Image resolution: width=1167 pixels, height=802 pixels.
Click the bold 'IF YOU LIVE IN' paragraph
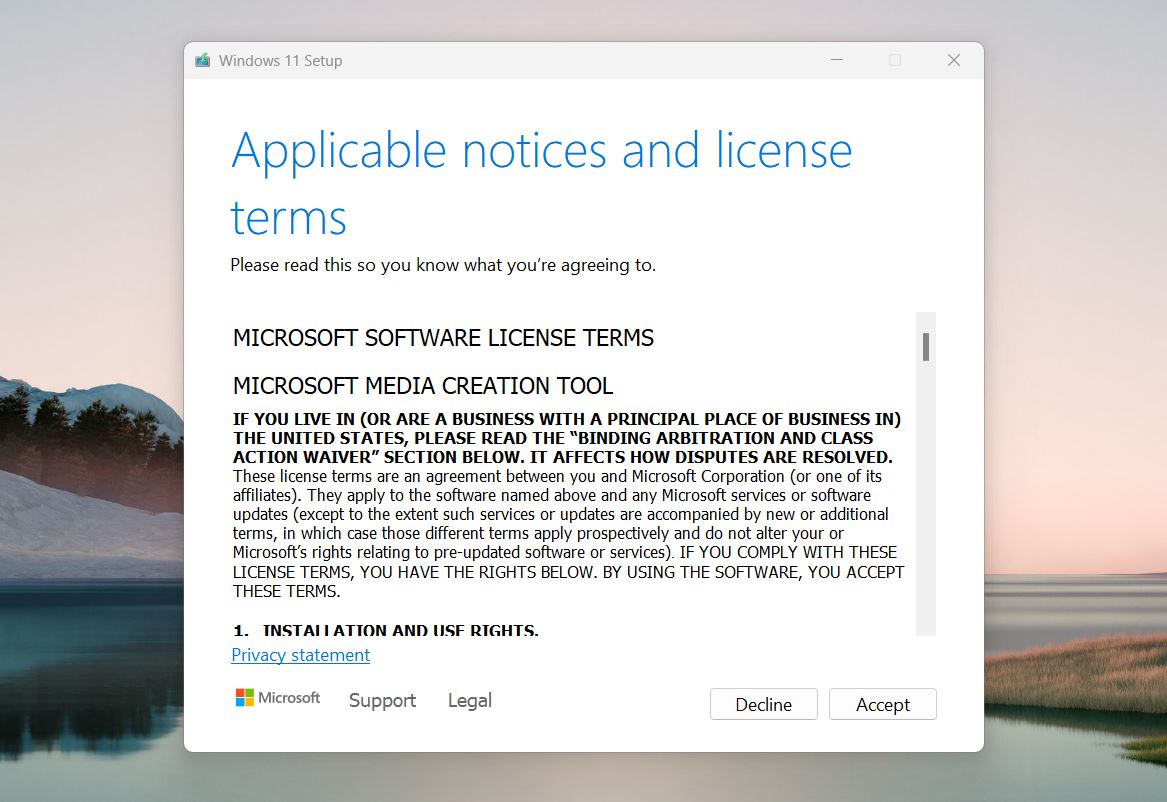[x=567, y=437]
